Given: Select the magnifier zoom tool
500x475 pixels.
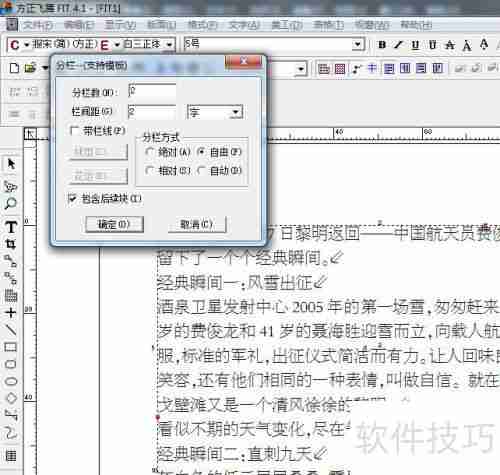Looking at the screenshot, I should tap(11, 203).
